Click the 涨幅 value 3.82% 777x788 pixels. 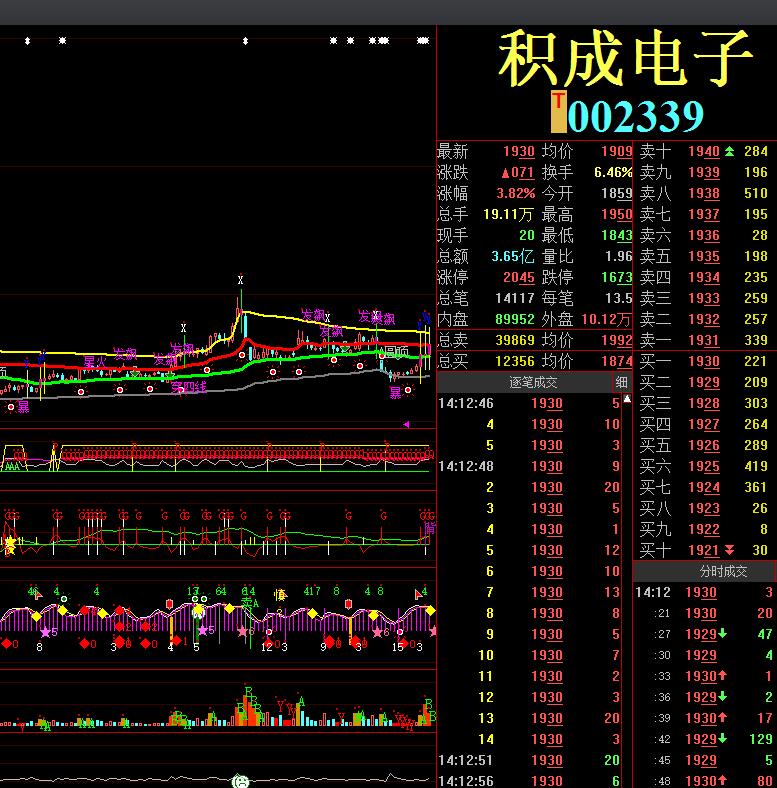(x=516, y=193)
